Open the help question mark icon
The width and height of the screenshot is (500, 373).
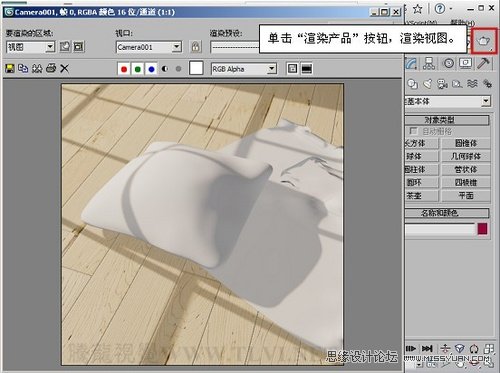(440, 9)
